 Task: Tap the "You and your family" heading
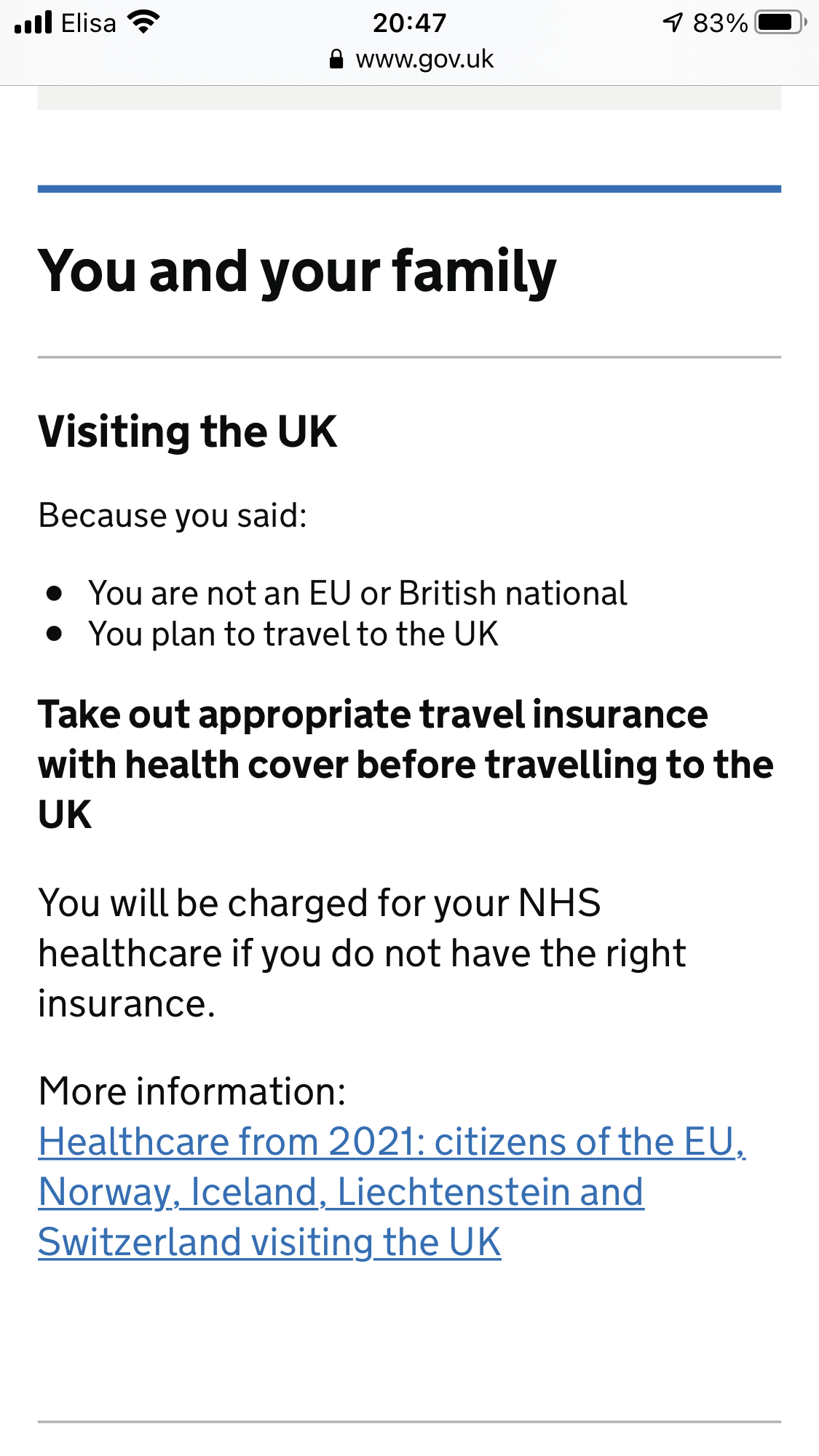(x=297, y=271)
